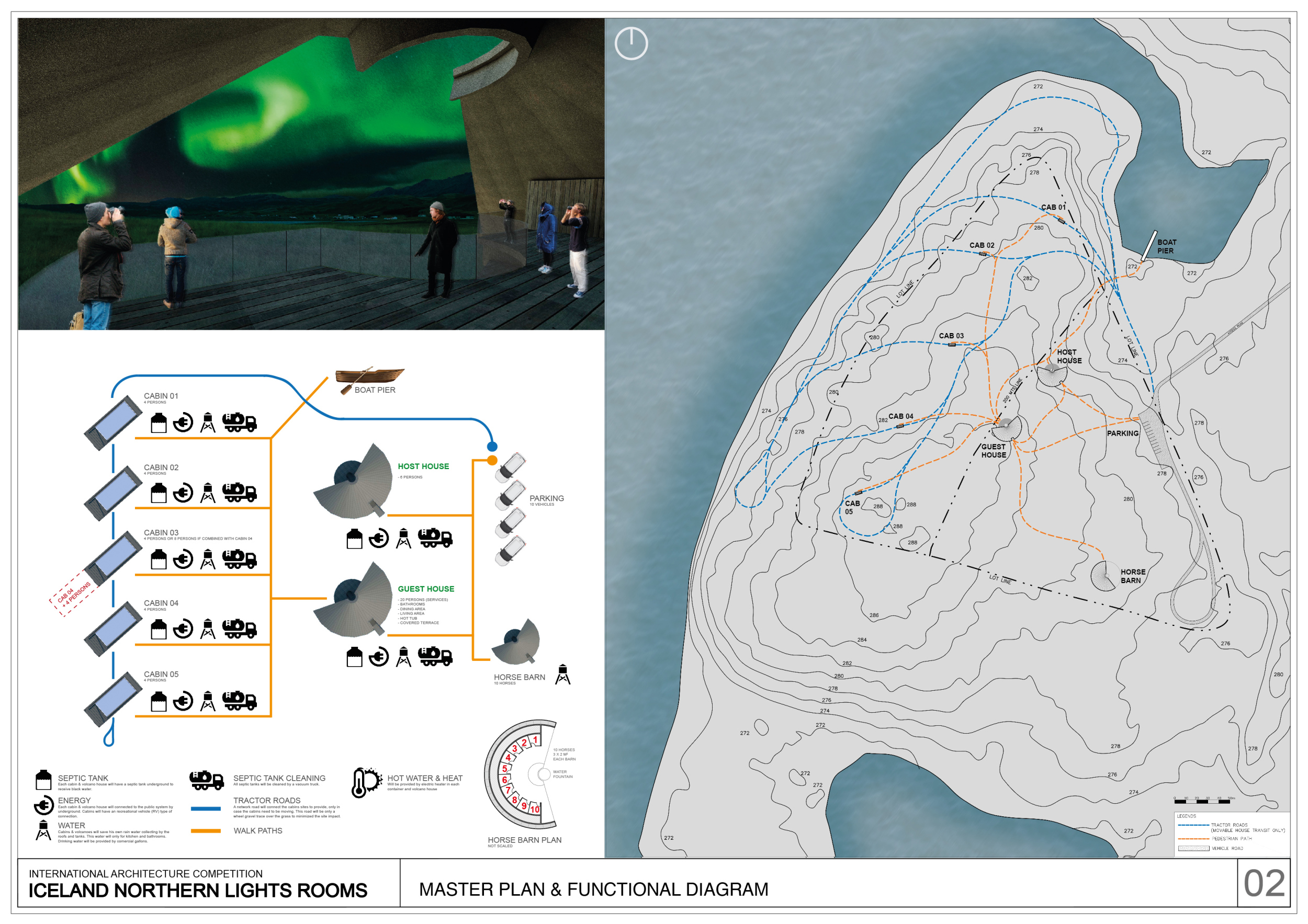Image resolution: width=1308 pixels, height=924 pixels.
Task: Open the aurora viewing deck rendering image
Action: (x=311, y=174)
